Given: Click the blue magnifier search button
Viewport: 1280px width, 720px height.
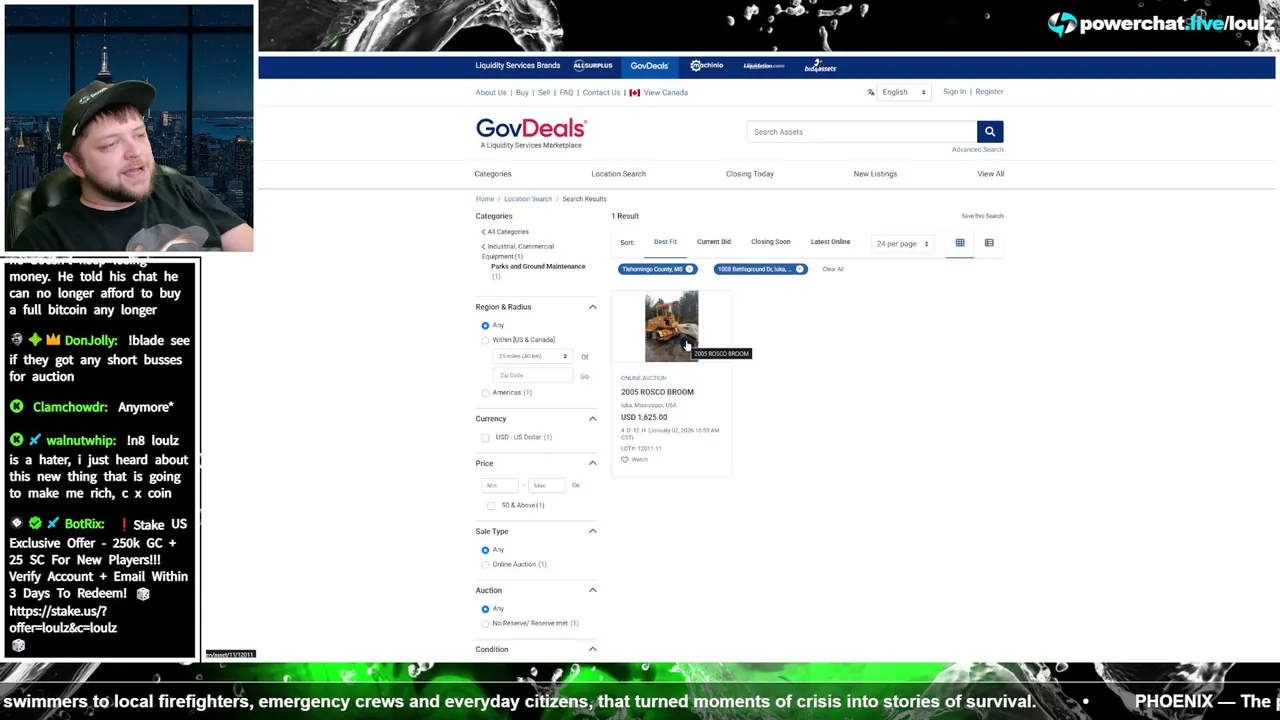Looking at the screenshot, I should [x=989, y=131].
